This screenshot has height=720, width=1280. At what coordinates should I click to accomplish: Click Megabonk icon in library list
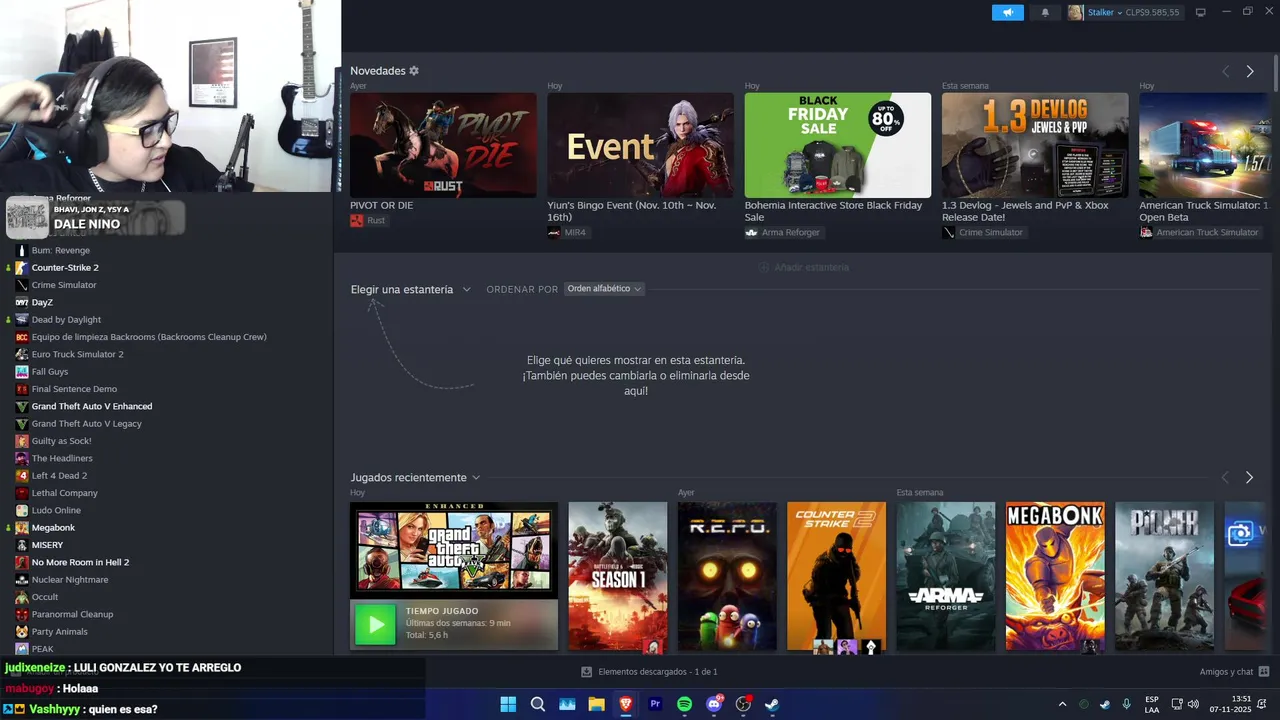pyautogui.click(x=22, y=528)
